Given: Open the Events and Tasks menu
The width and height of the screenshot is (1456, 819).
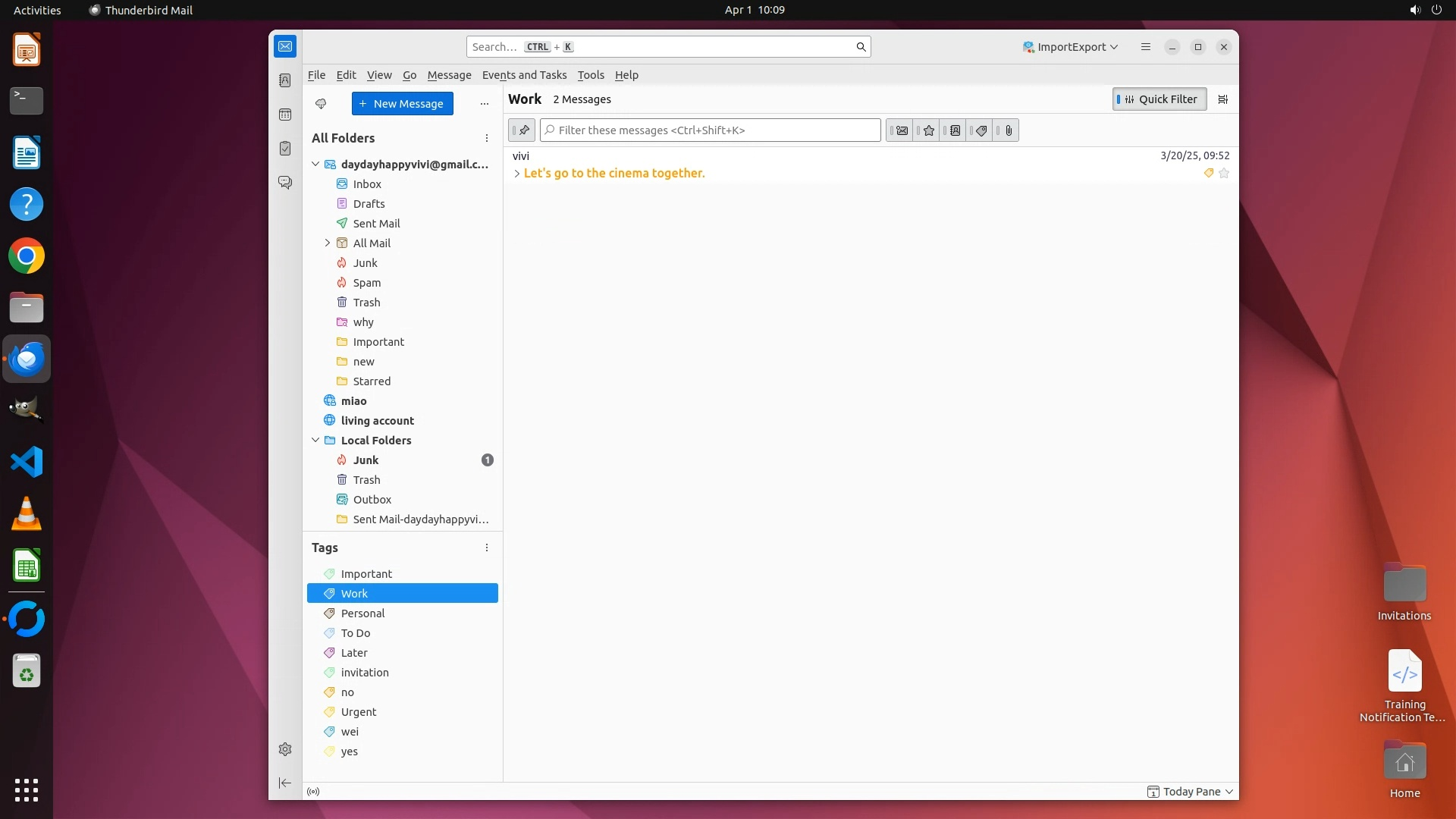Looking at the screenshot, I should click(x=524, y=75).
